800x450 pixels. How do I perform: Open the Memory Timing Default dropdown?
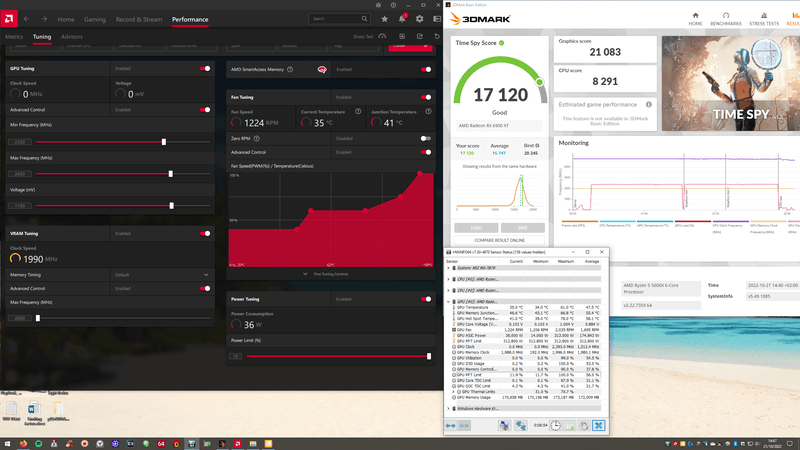click(161, 274)
